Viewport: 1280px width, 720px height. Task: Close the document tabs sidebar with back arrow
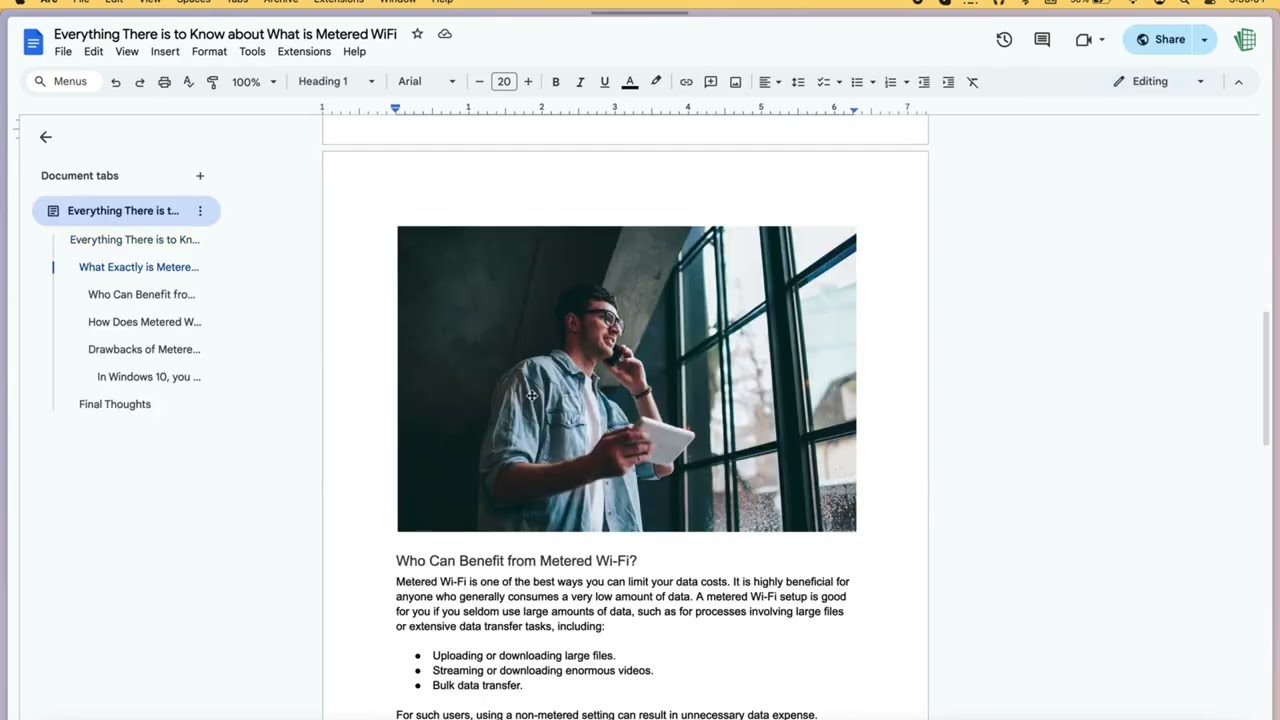[x=46, y=137]
